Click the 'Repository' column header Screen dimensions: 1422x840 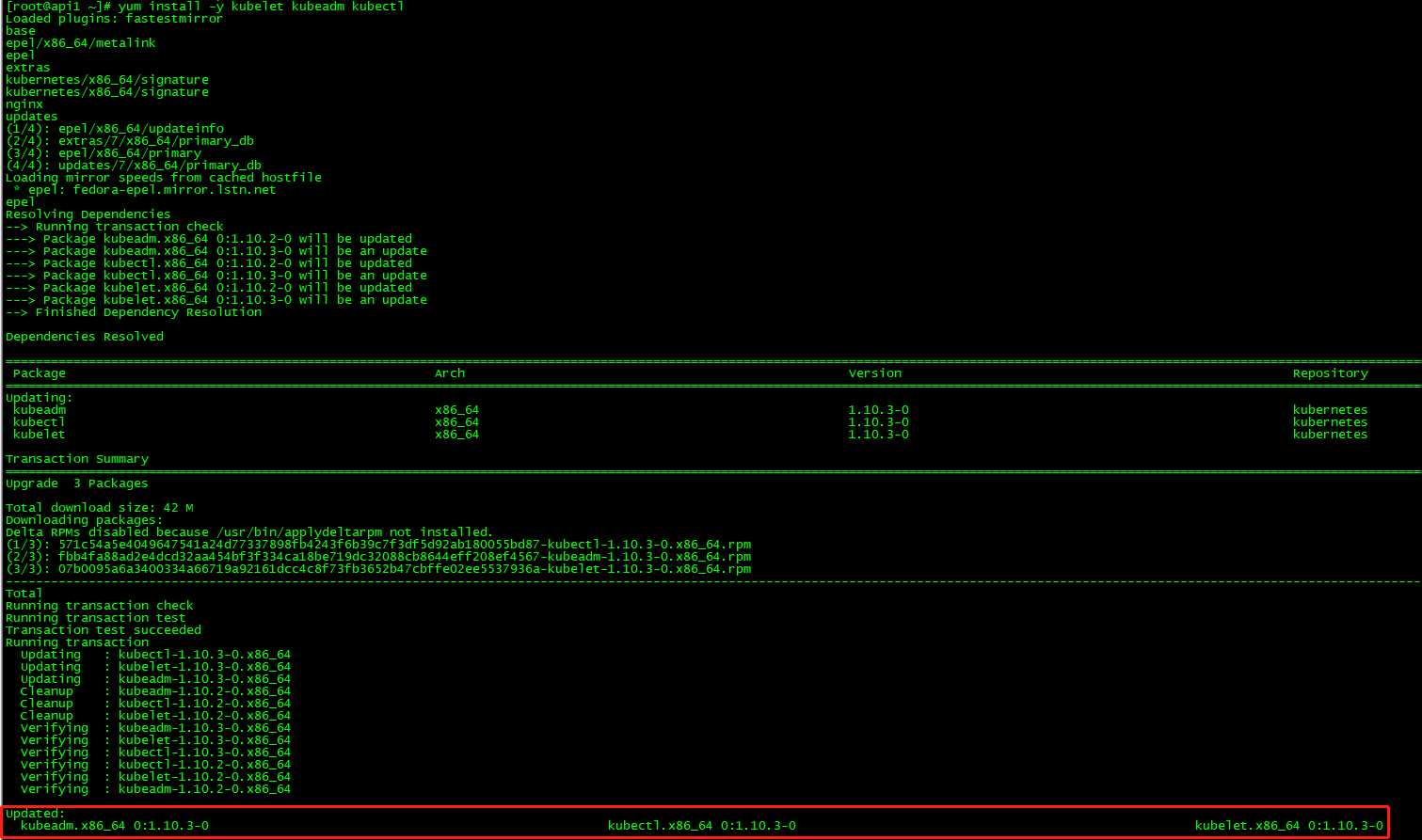coord(1331,373)
